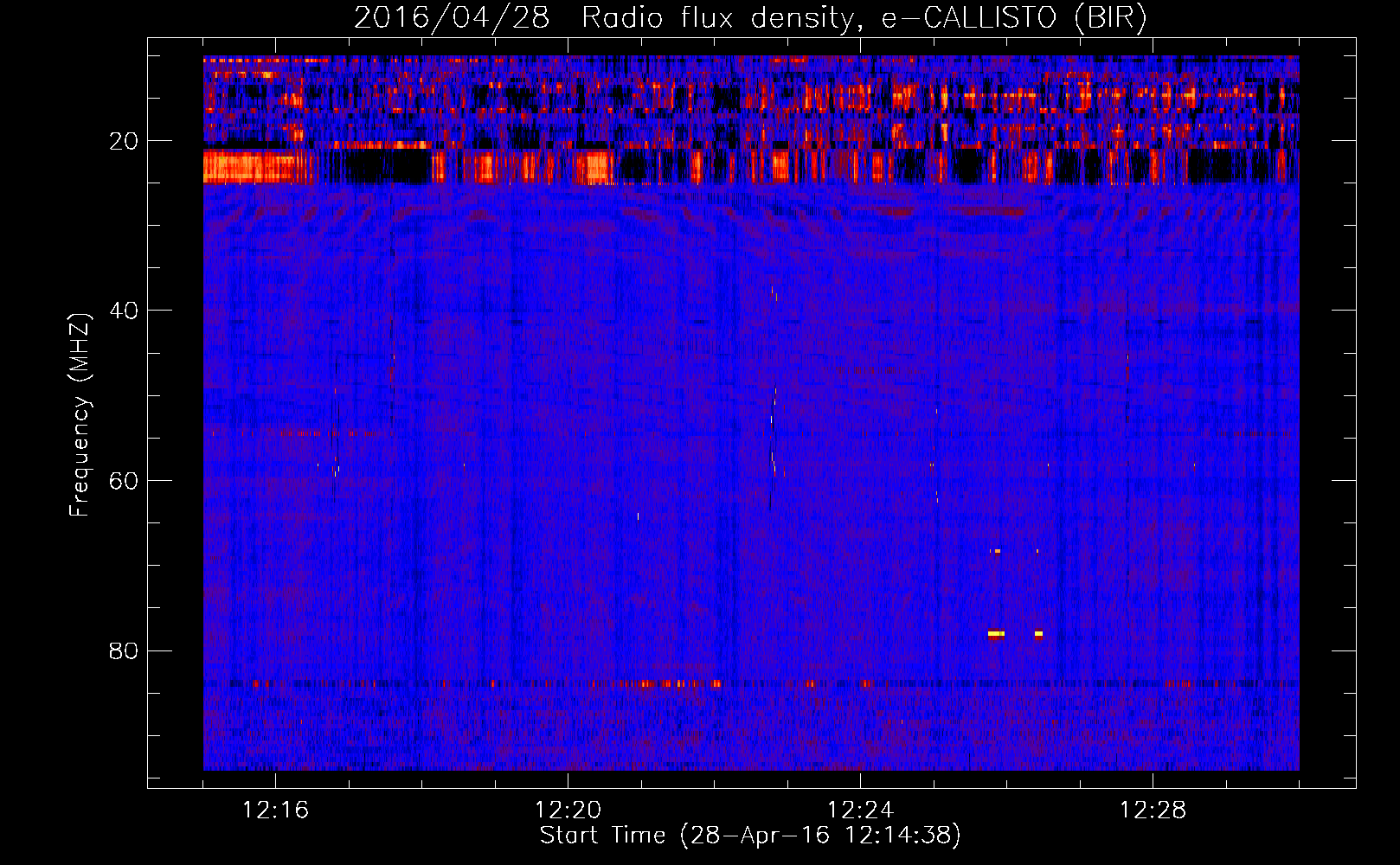
Task: Click the 40 MHz frequency tick label
Action: 124,311
